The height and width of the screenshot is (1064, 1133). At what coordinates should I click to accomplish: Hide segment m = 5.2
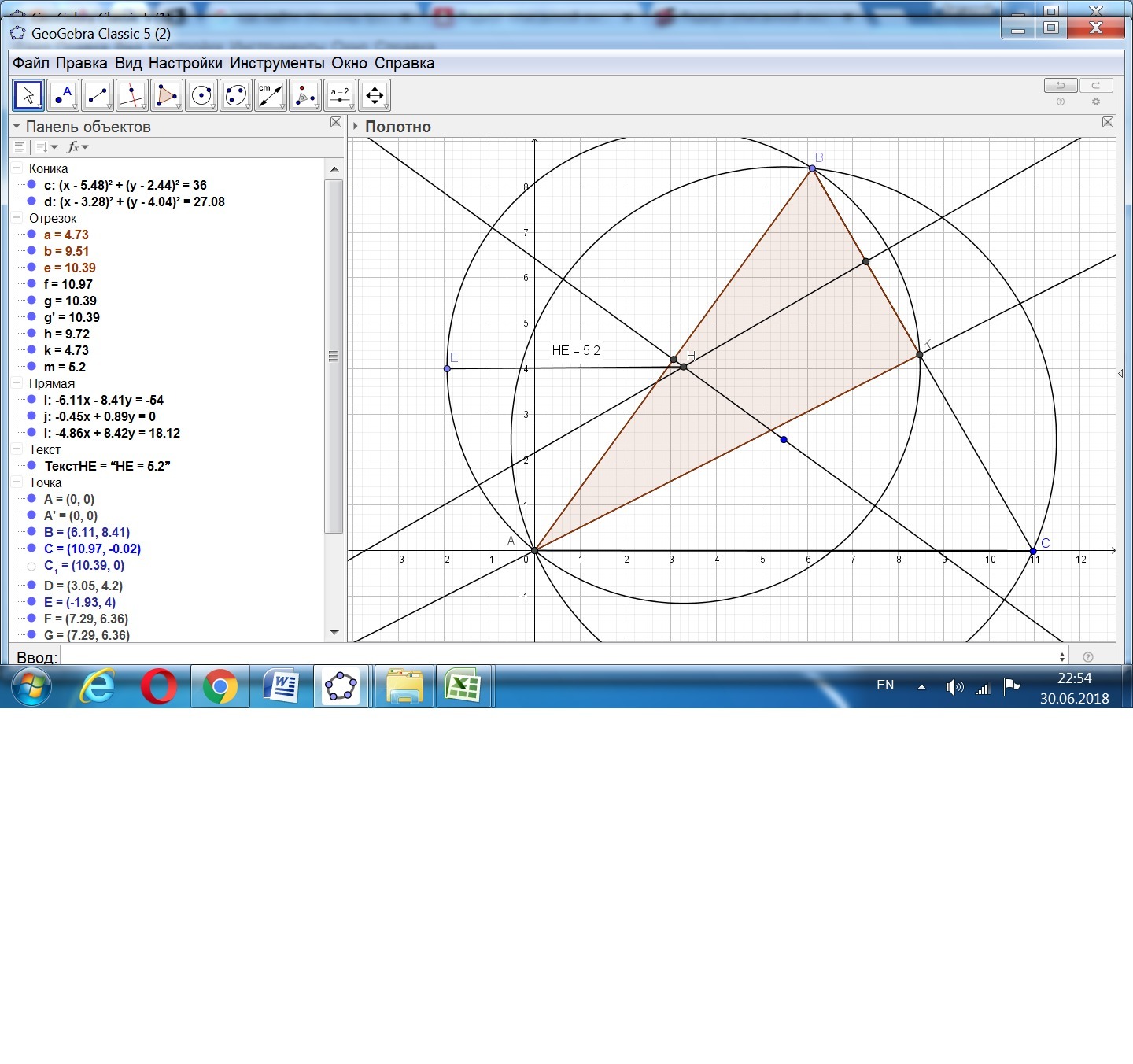click(x=31, y=367)
